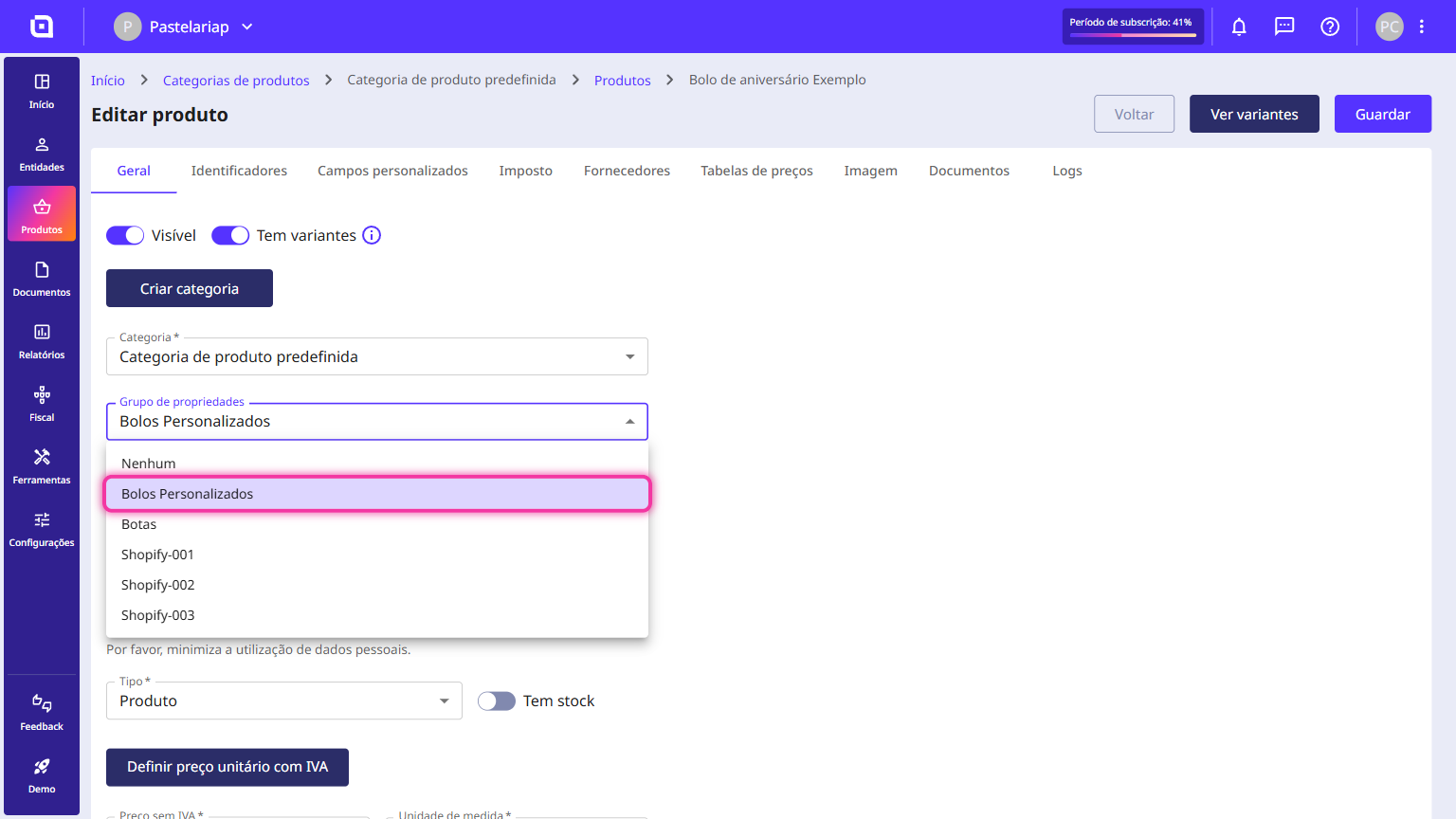Pick Shopify-003 from the list

(x=377, y=615)
